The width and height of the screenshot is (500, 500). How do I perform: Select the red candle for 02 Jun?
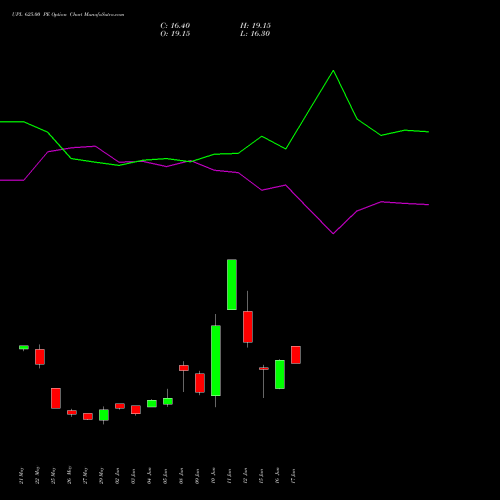[x=120, y=406]
